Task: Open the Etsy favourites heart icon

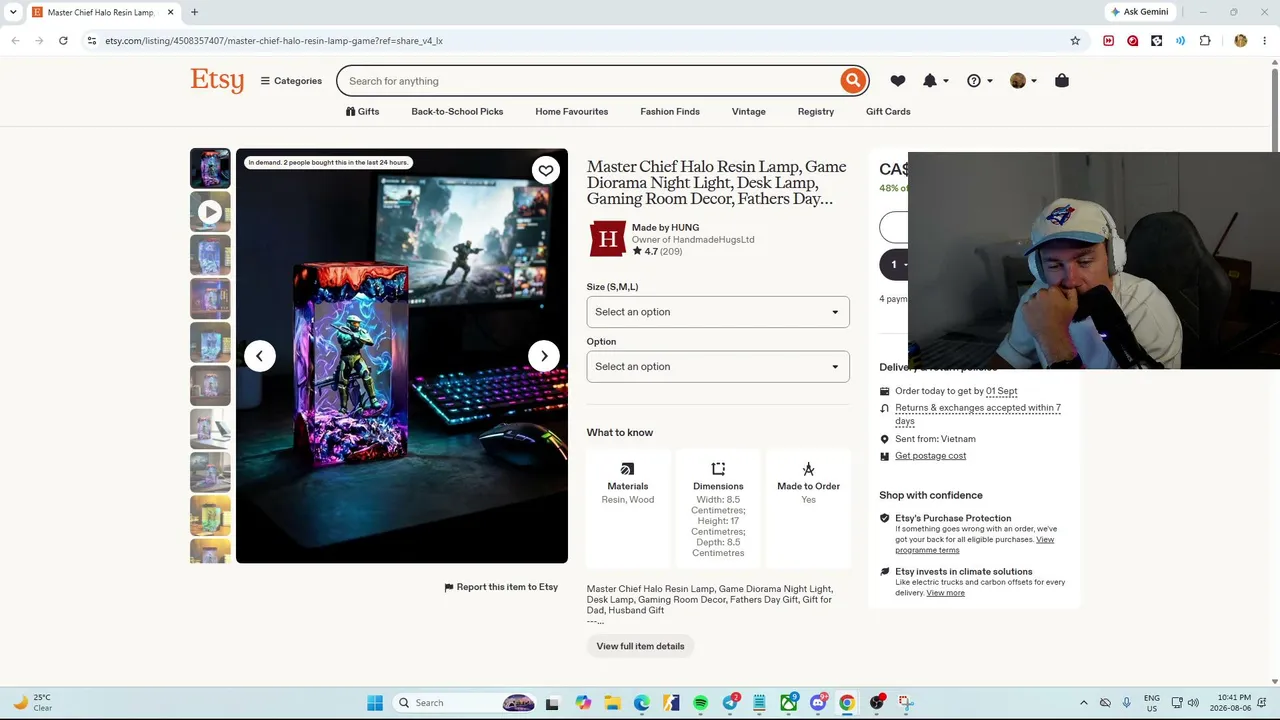Action: click(x=898, y=81)
